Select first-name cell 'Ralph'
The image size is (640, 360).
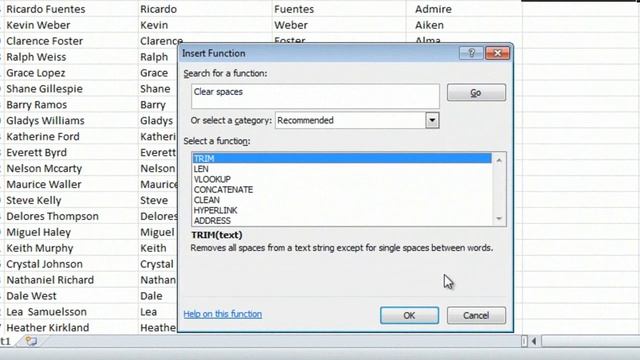(158, 57)
